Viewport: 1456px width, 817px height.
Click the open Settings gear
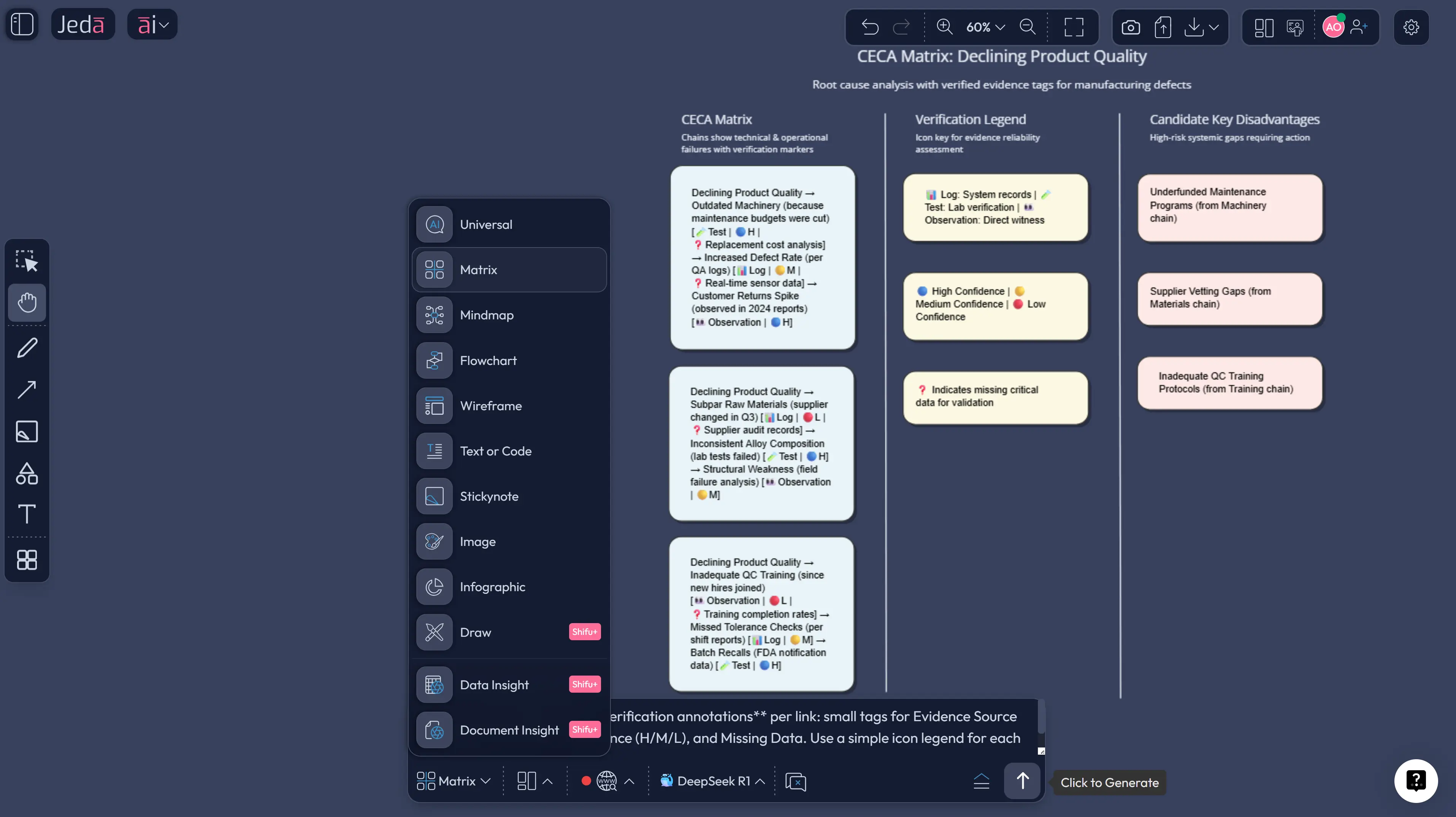1412,27
